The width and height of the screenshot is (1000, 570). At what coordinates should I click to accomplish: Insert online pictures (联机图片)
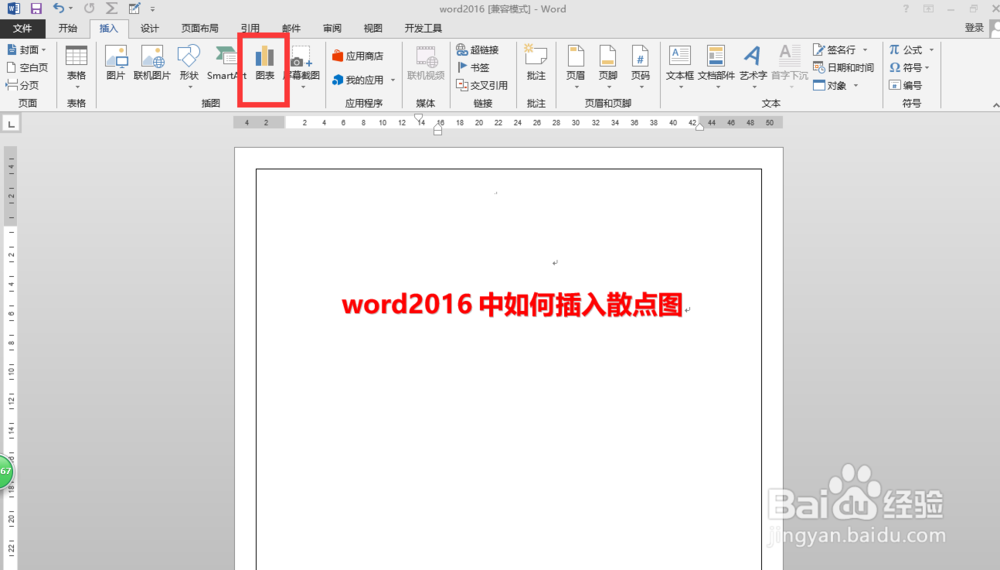coord(152,63)
